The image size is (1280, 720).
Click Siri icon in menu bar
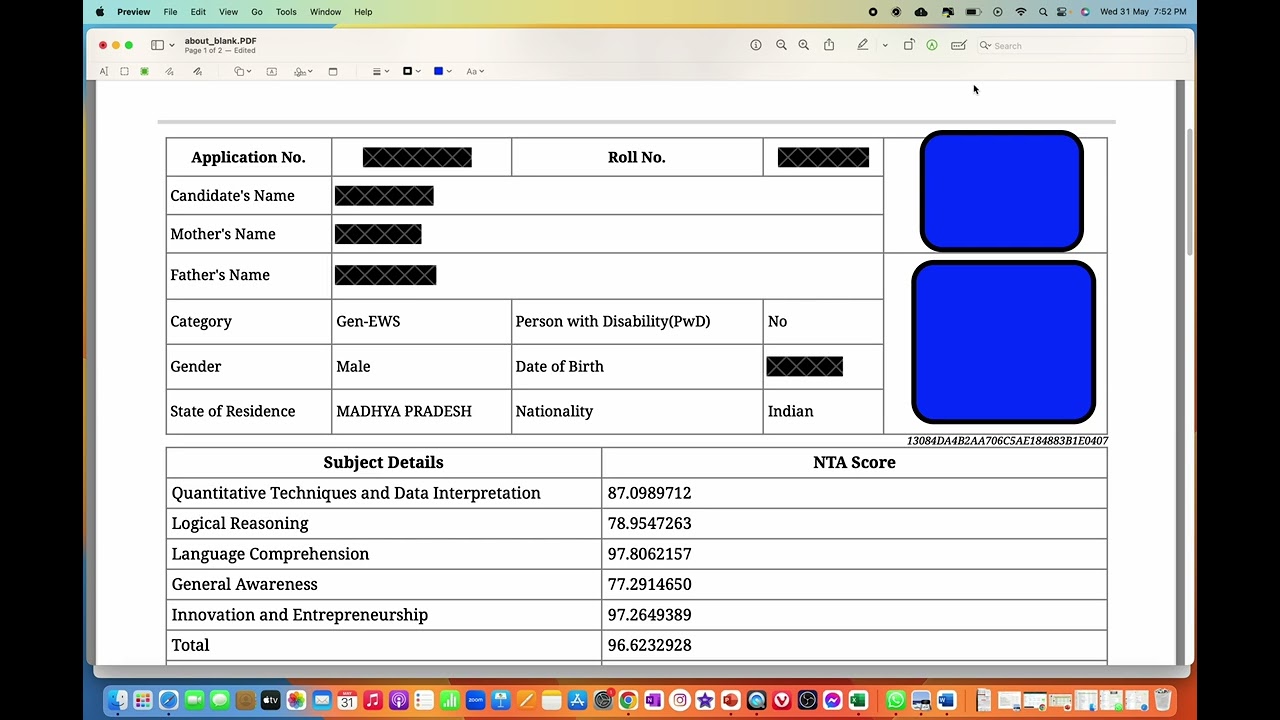1085,12
